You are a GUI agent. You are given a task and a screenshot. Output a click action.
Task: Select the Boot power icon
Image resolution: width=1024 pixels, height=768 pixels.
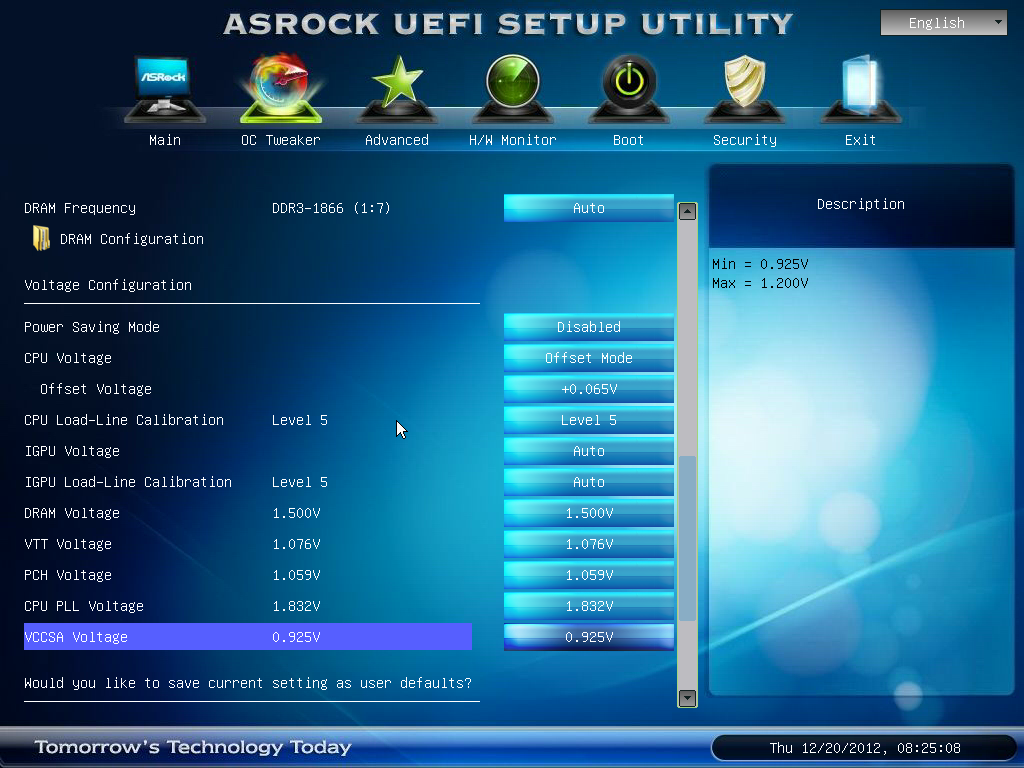629,88
